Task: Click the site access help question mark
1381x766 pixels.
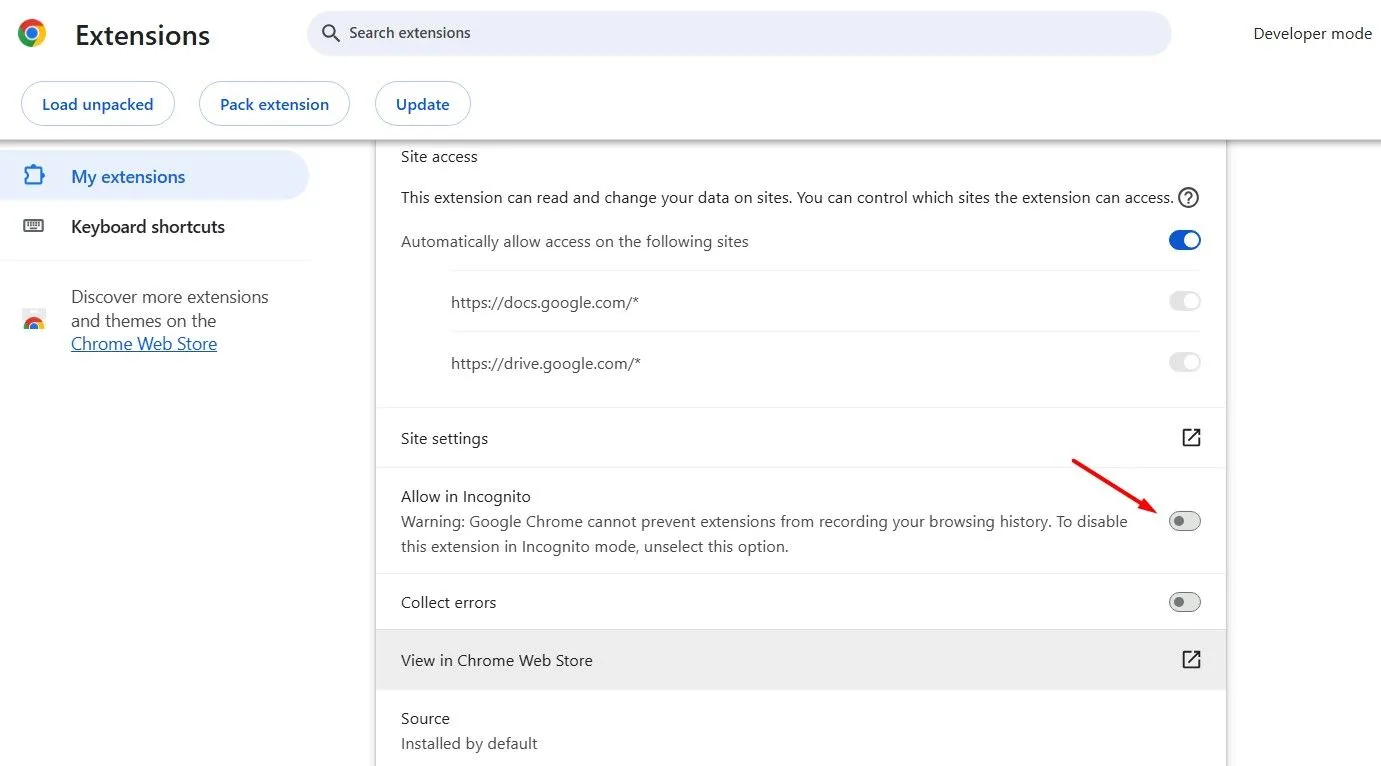Action: click(1187, 197)
